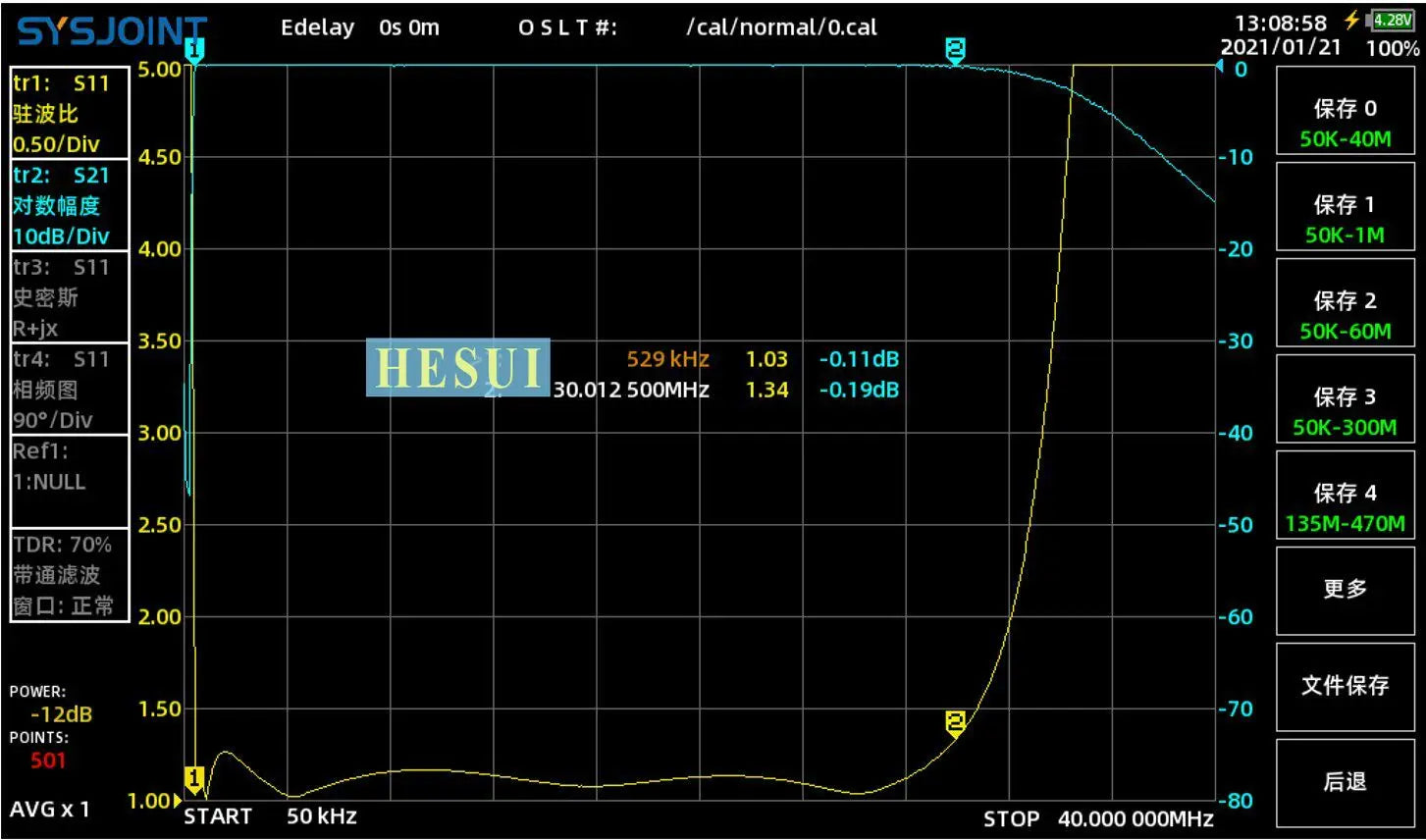The width and height of the screenshot is (1426, 840).
Task: Load saved preset 保存 4 135M-470M
Action: [1345, 495]
